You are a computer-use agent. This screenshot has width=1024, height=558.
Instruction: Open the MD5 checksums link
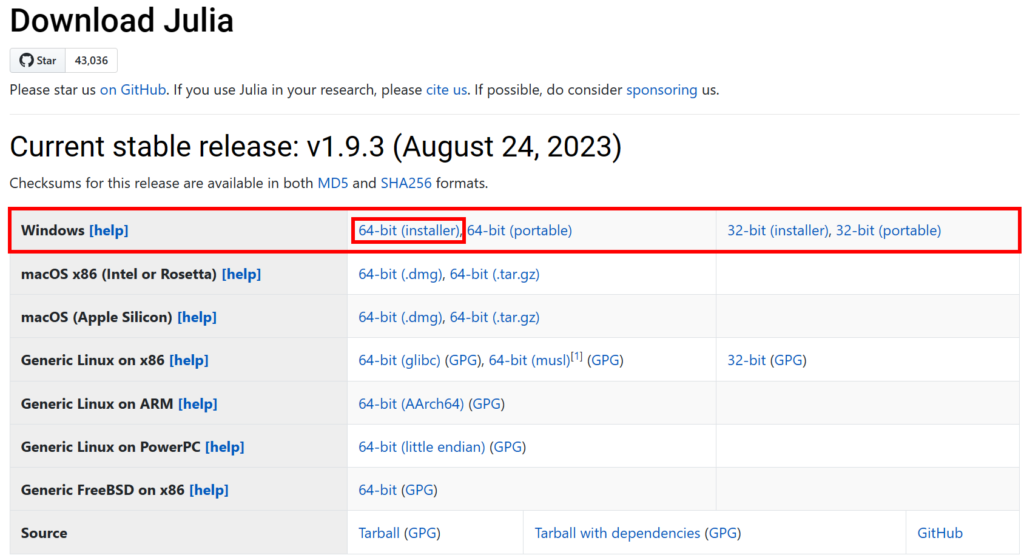pyautogui.click(x=332, y=183)
